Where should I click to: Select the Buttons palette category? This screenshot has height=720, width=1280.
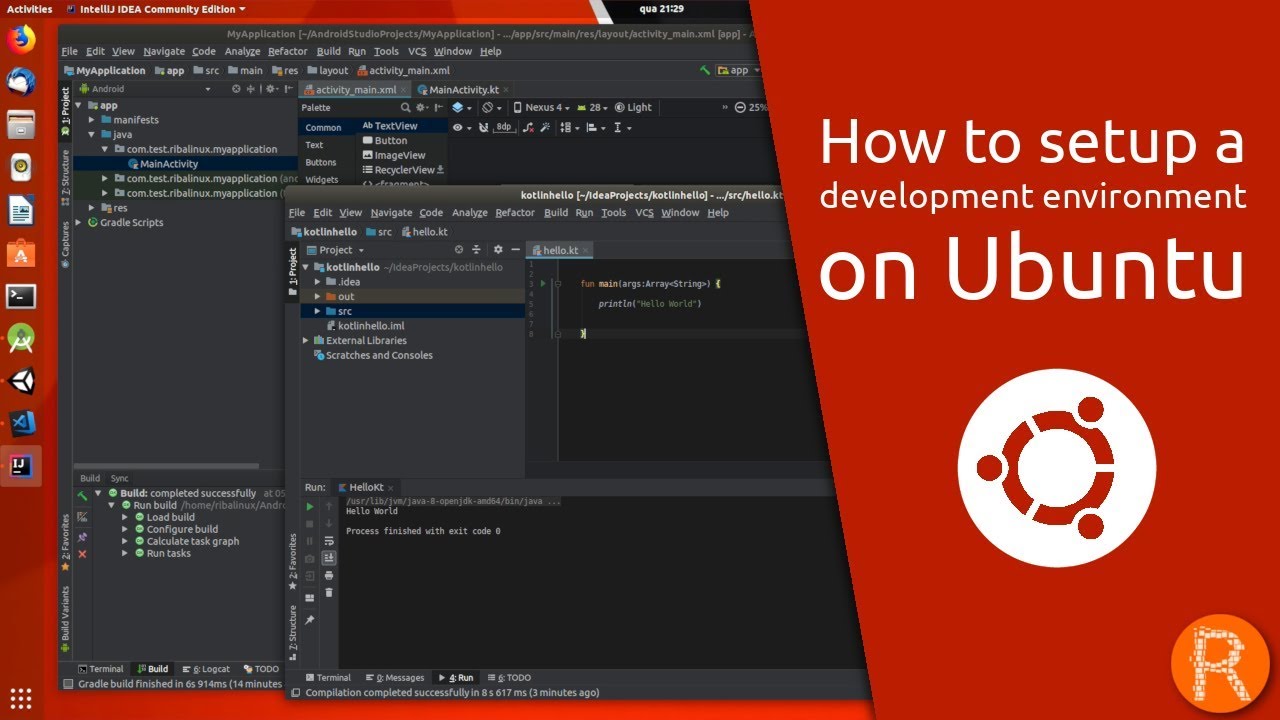click(321, 163)
